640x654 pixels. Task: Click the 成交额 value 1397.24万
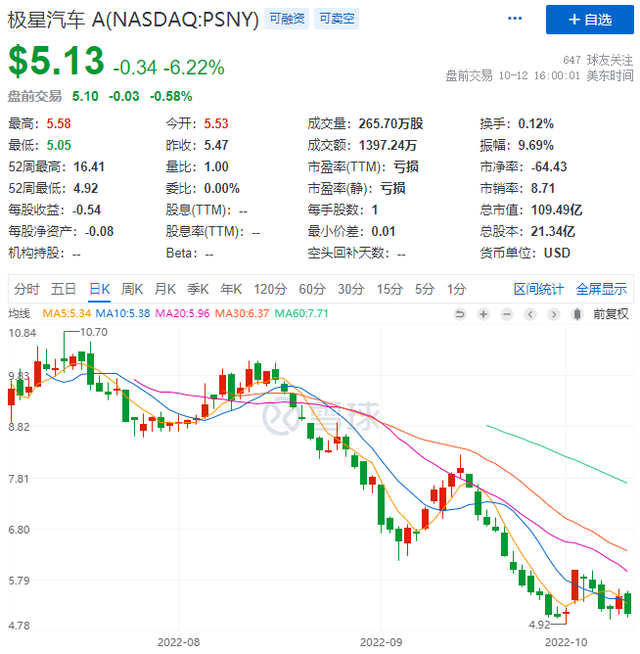coord(388,146)
